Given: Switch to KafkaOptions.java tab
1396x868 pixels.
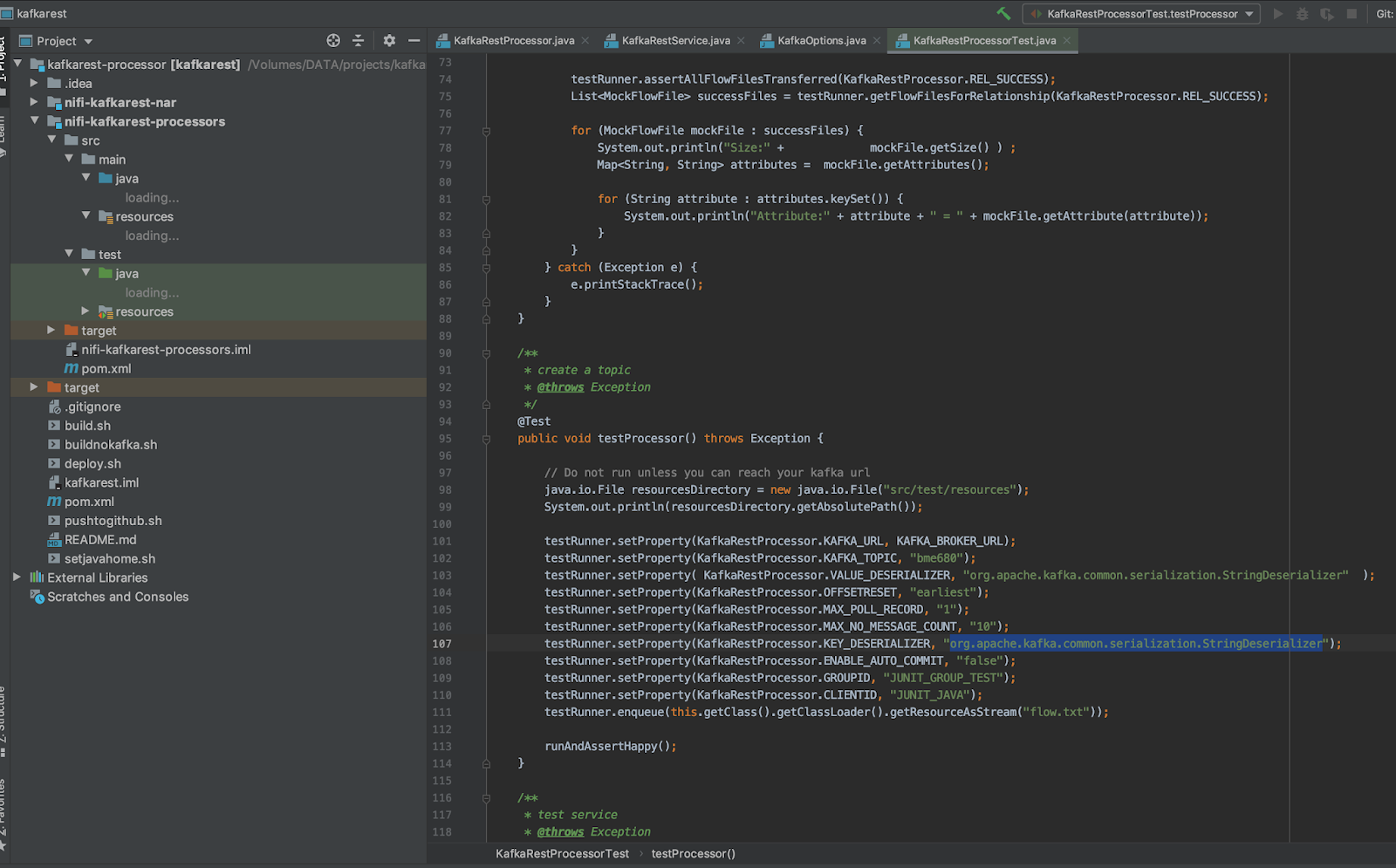Looking at the screenshot, I should click(821, 41).
